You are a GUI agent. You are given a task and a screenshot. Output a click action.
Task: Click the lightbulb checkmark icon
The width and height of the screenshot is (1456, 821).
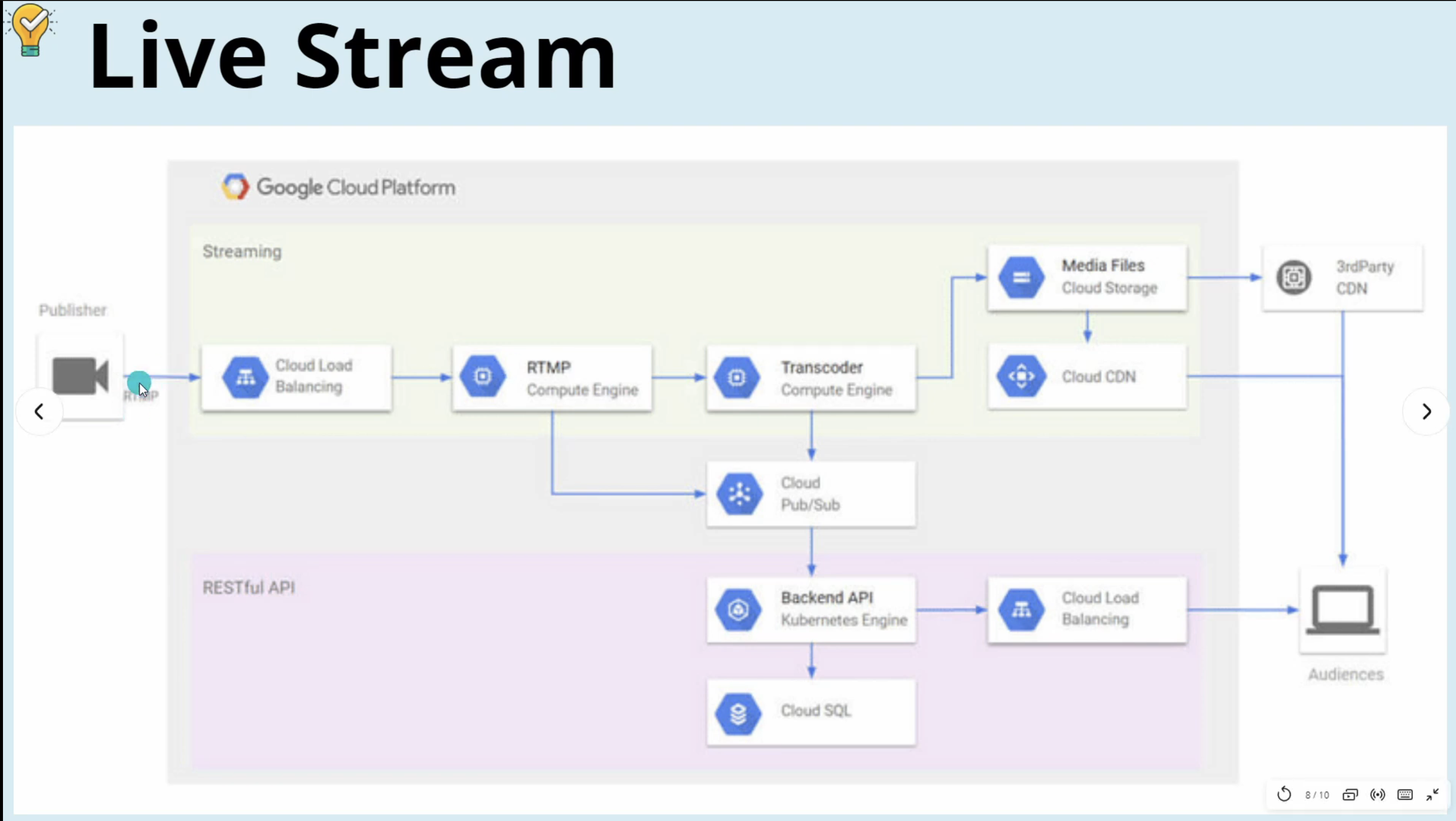[x=31, y=29]
